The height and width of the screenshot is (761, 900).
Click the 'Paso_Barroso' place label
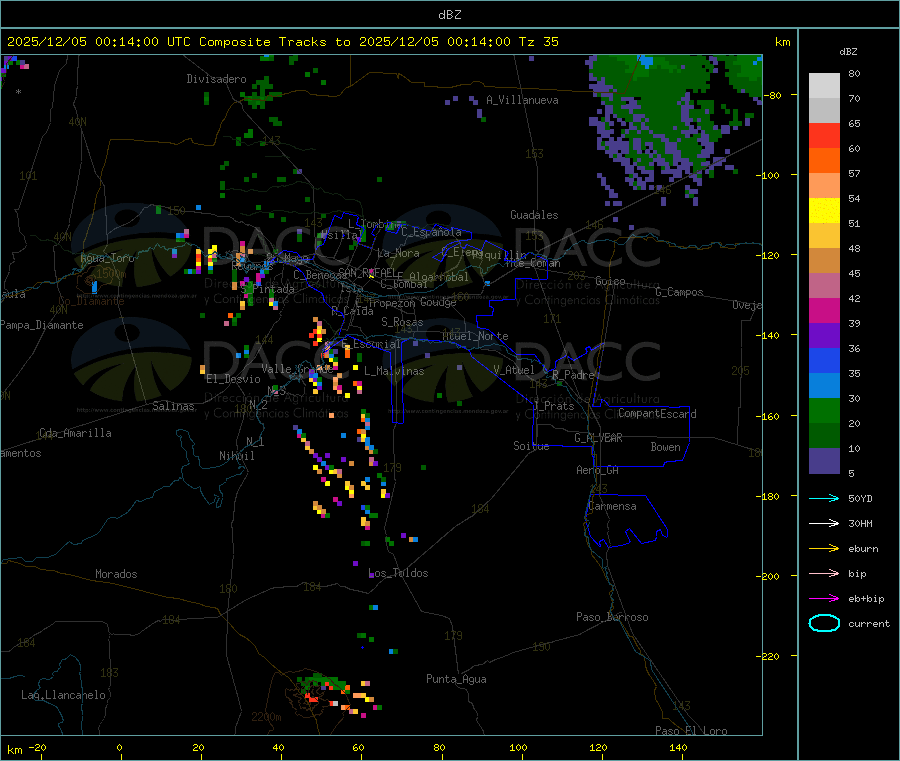point(612,617)
